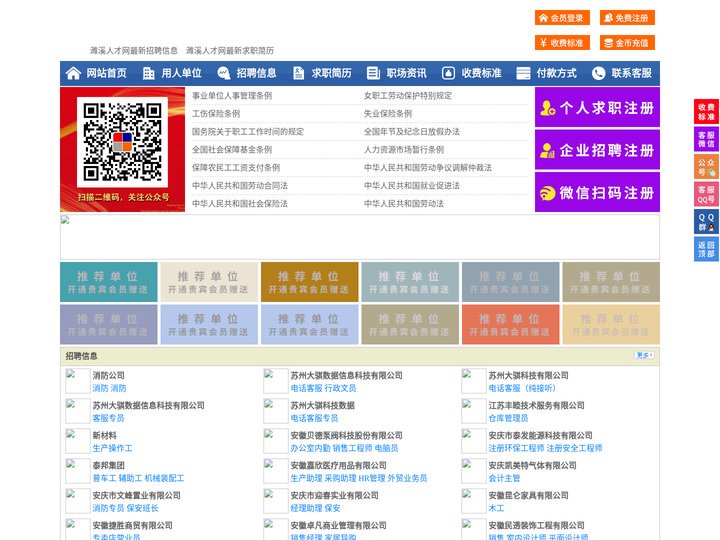The height and width of the screenshot is (540, 720).
Task: Open job link 生产操作工
Action: (112, 448)
